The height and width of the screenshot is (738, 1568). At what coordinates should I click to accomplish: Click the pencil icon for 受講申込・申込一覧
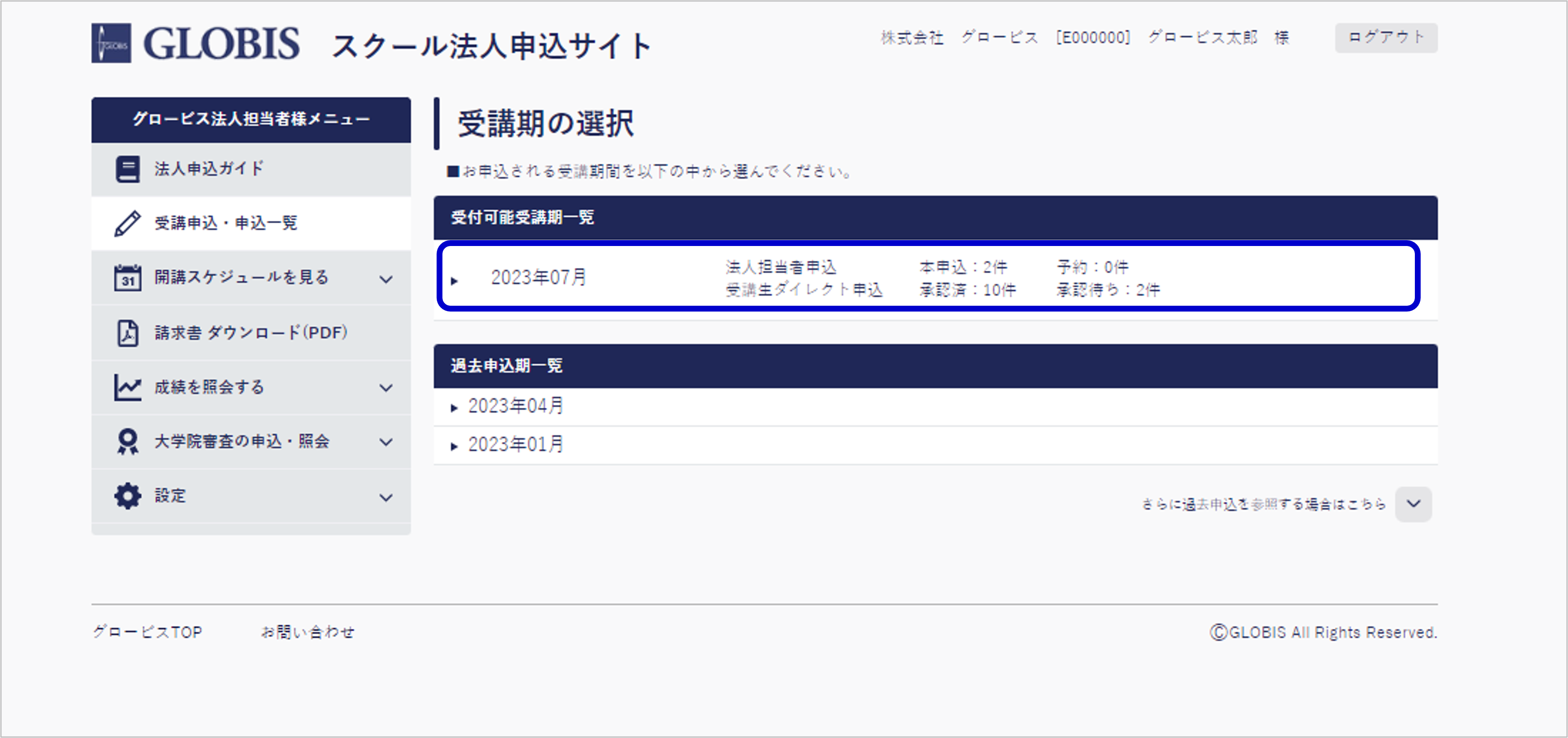point(128,223)
